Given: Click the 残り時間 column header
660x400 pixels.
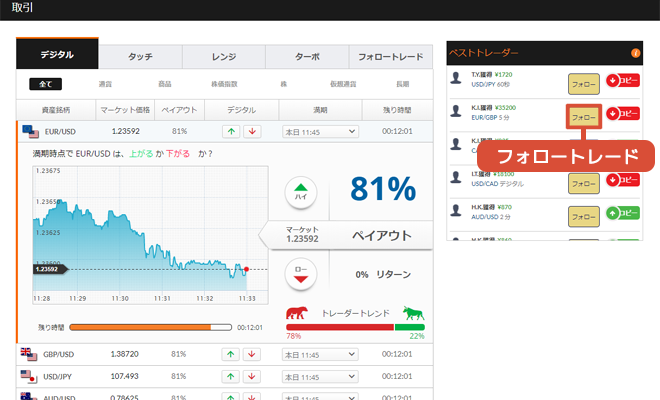Looking at the screenshot, I should (397, 110).
